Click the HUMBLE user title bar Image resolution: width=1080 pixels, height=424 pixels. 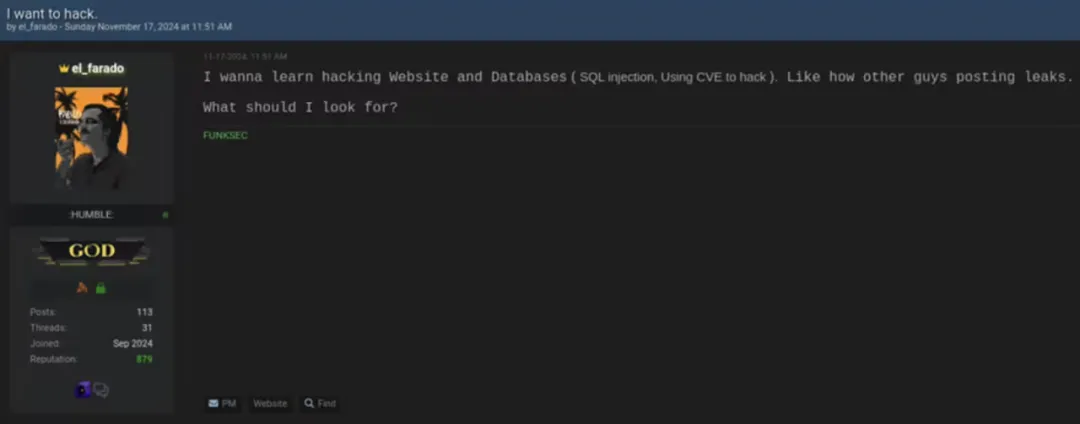(91, 215)
